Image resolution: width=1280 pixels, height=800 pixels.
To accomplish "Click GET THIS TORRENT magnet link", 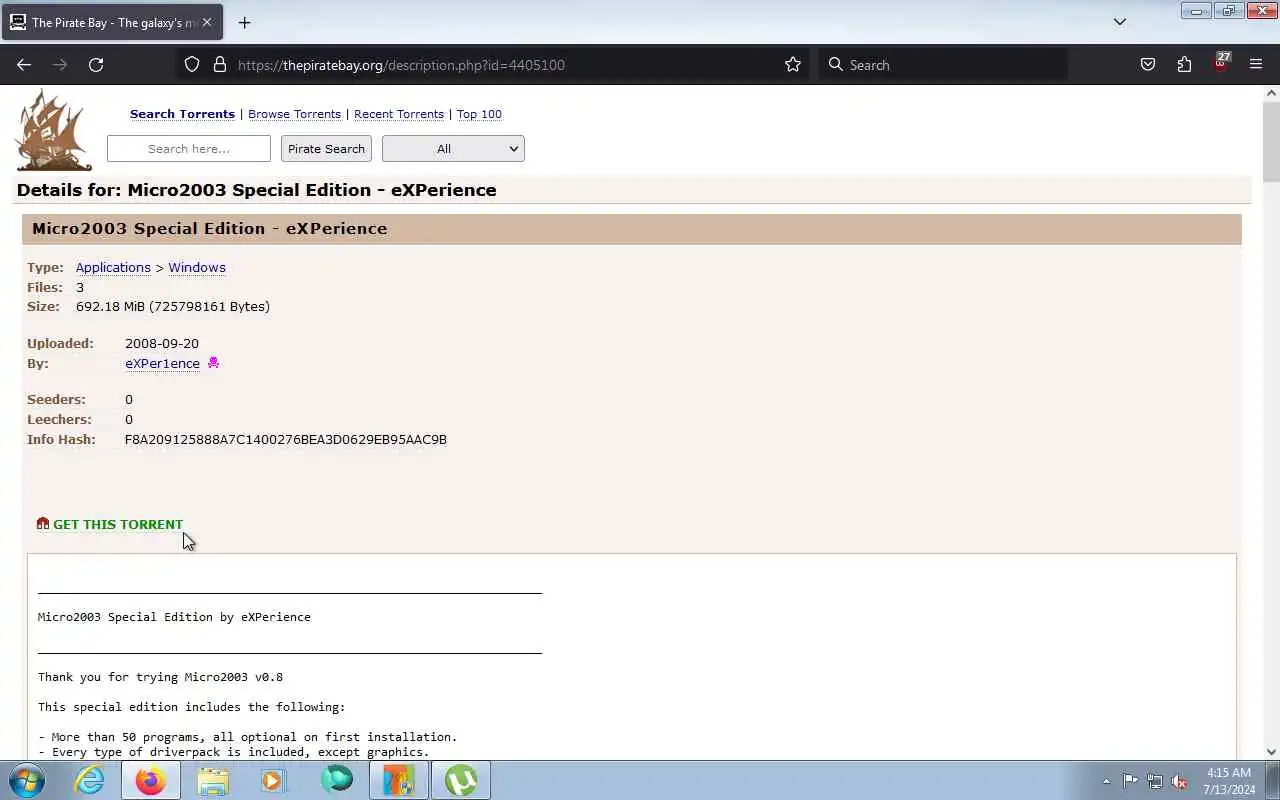I will [118, 524].
